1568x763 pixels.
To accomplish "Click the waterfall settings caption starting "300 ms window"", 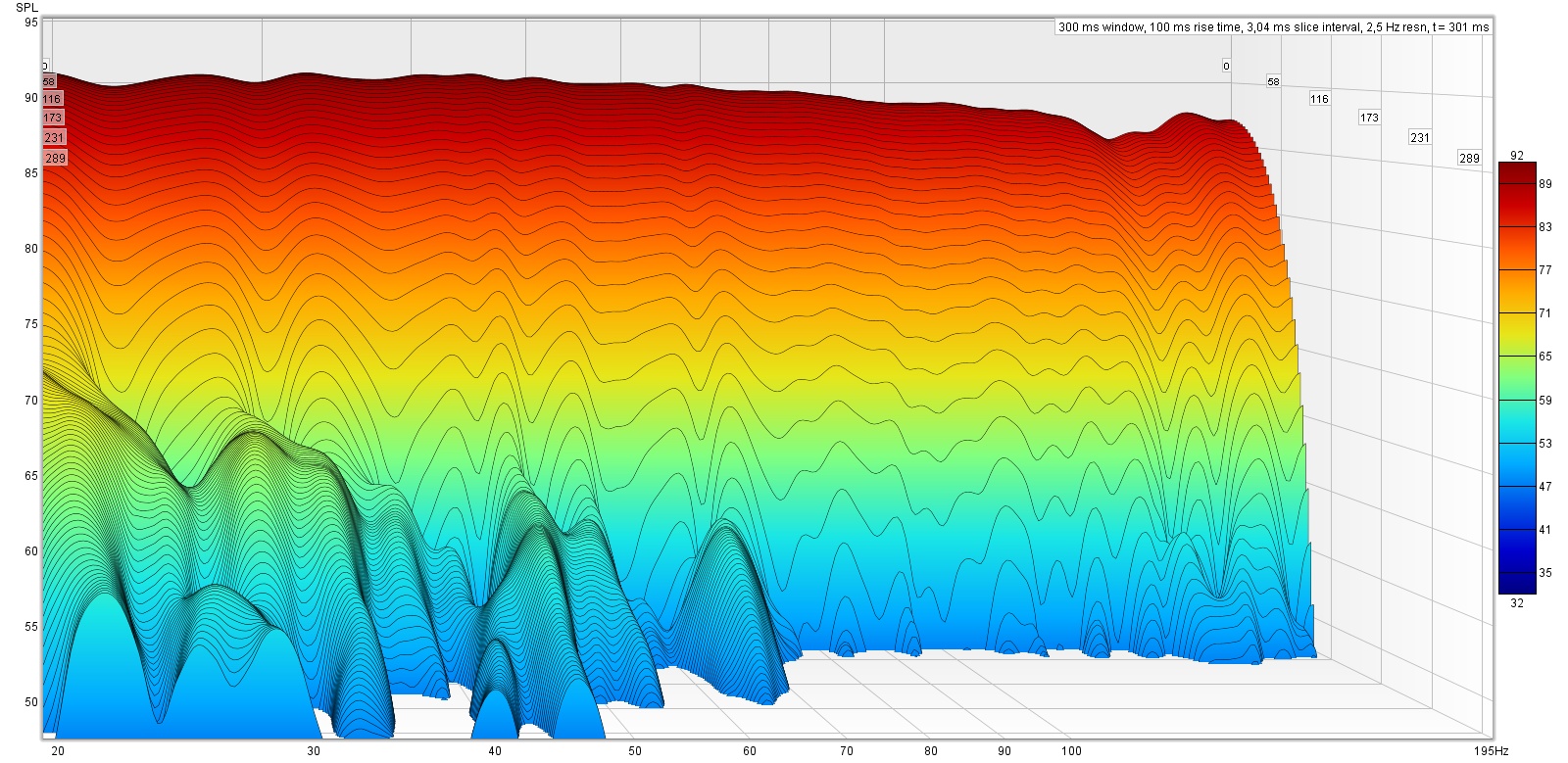I will (1273, 27).
